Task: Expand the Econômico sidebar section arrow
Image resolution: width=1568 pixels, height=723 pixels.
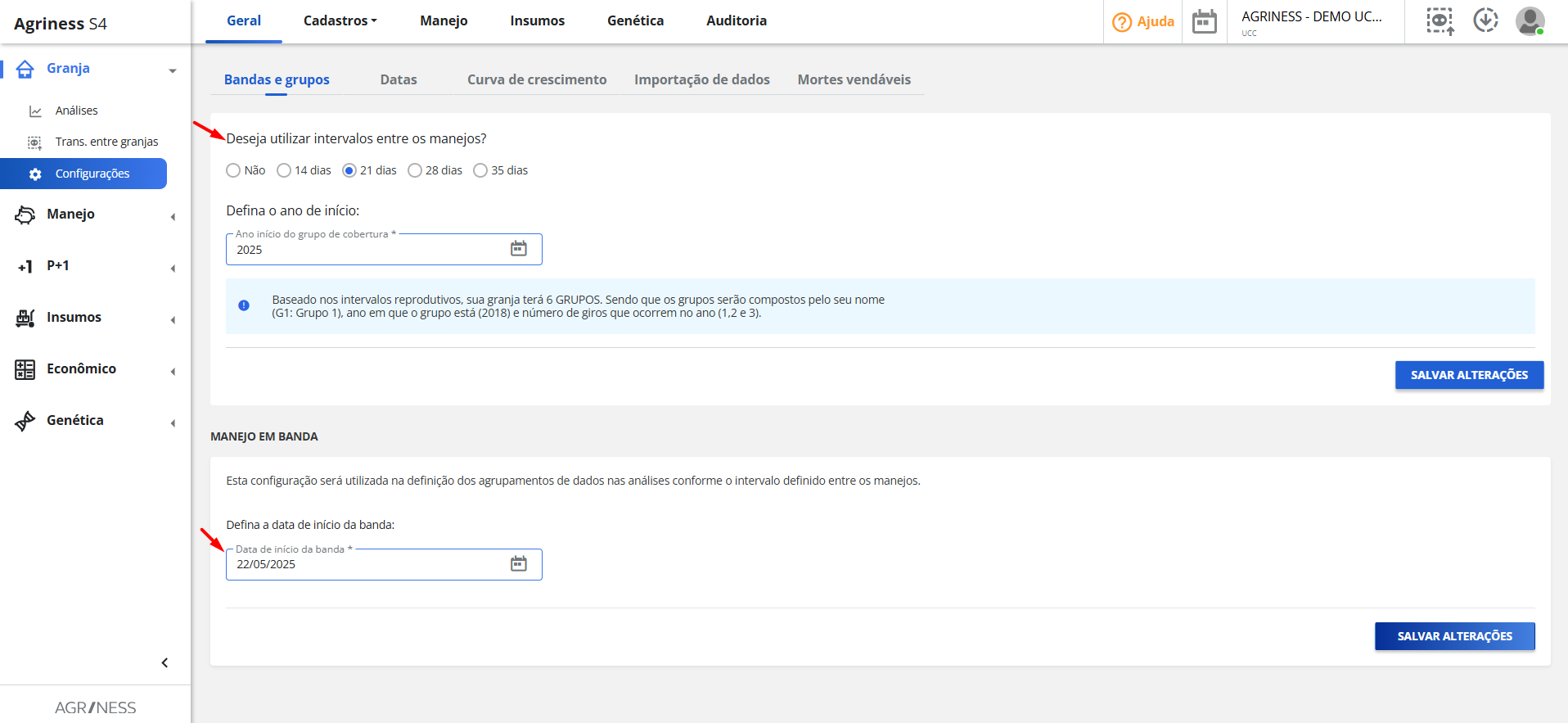Action: 173,372
